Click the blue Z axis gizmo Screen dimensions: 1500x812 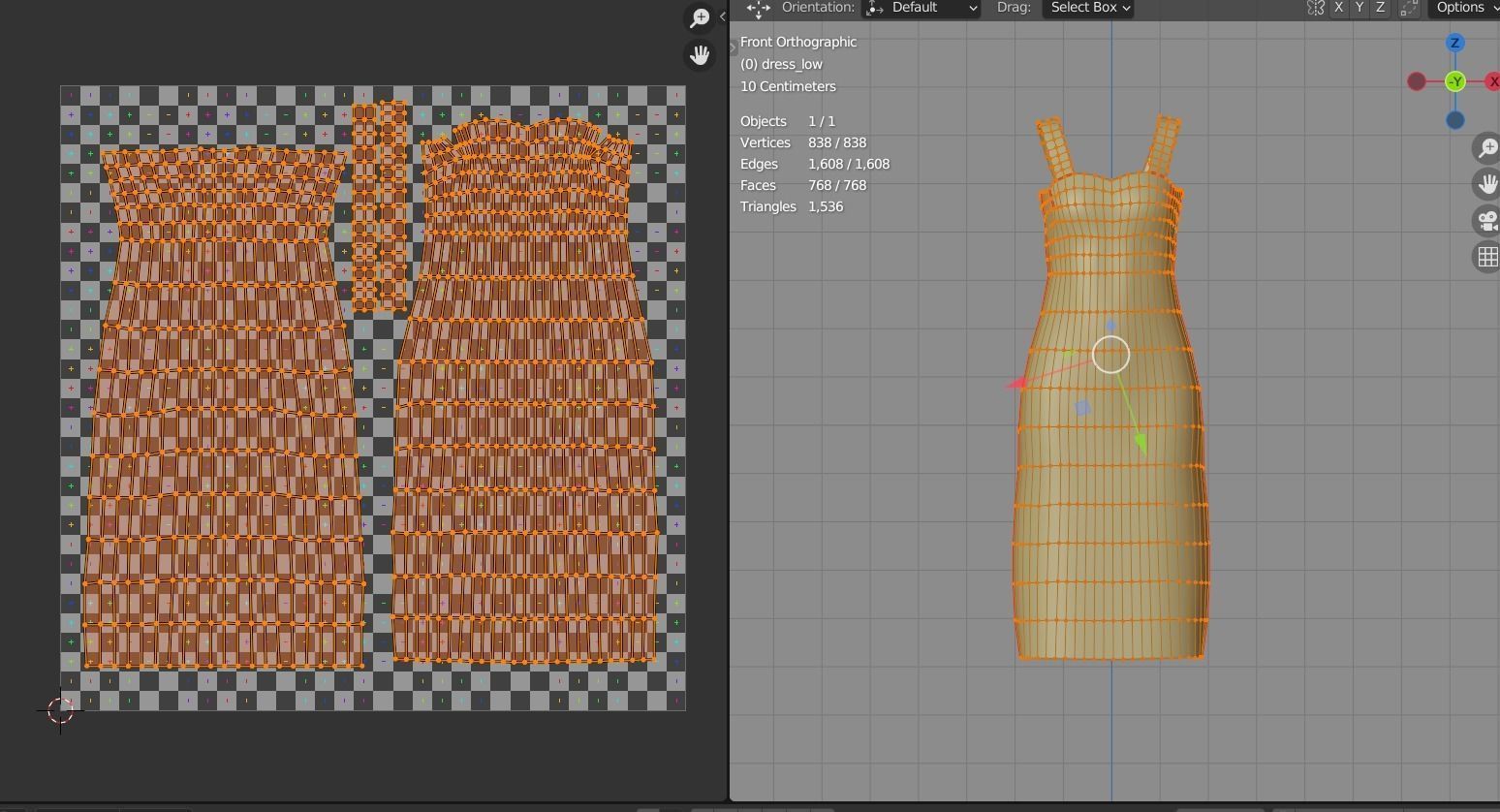tap(1454, 43)
